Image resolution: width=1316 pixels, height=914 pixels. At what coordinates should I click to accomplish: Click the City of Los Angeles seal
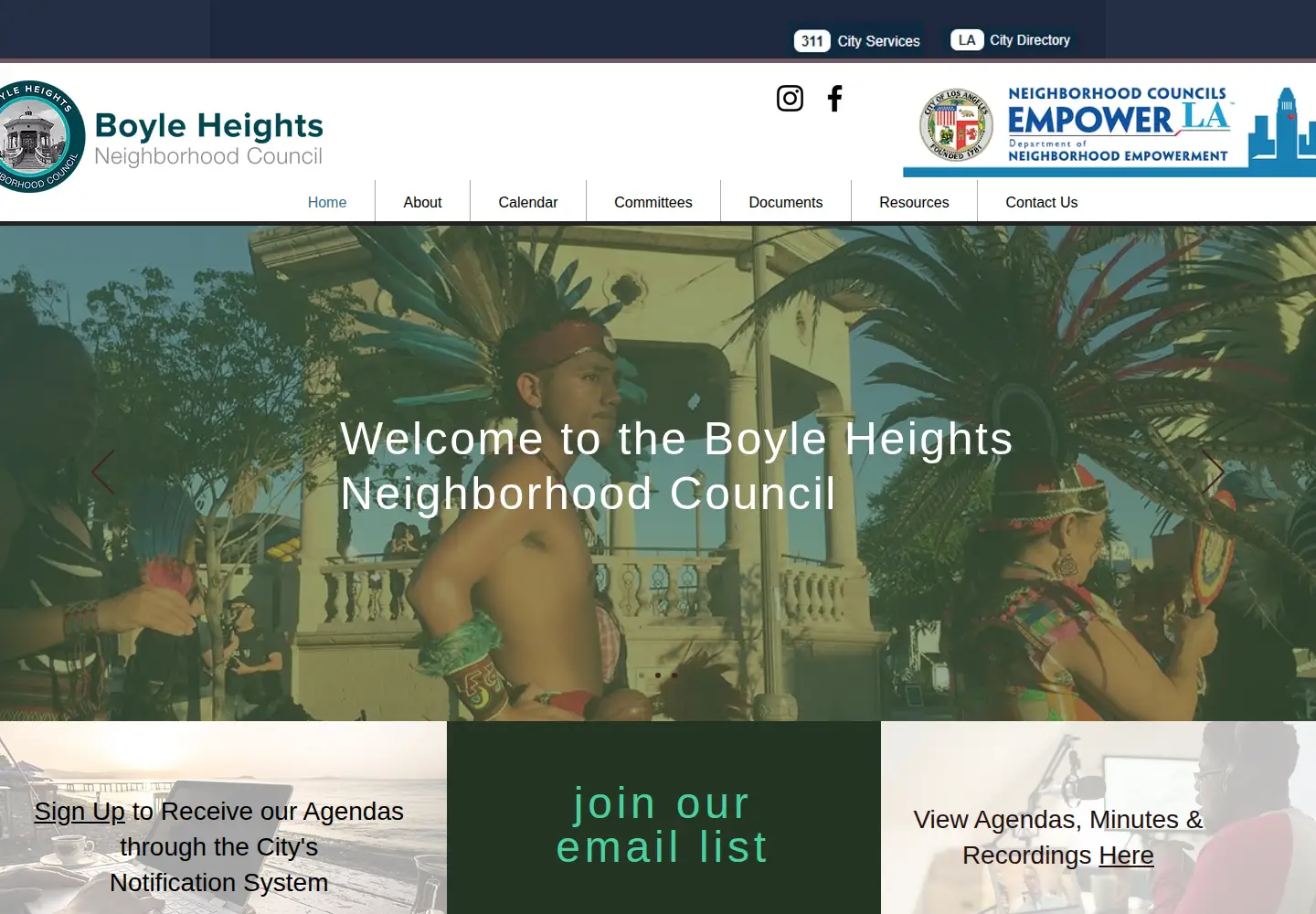click(955, 125)
